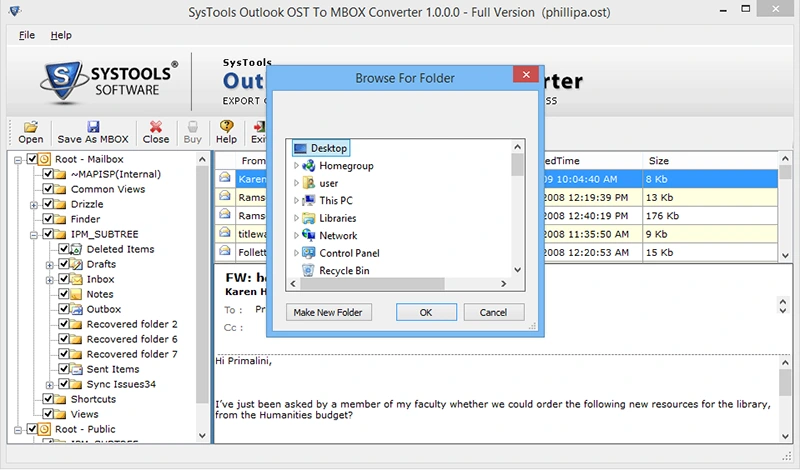
Task: Uncheck the ~MAPISP(Internal) checkbox
Action: click(48, 174)
